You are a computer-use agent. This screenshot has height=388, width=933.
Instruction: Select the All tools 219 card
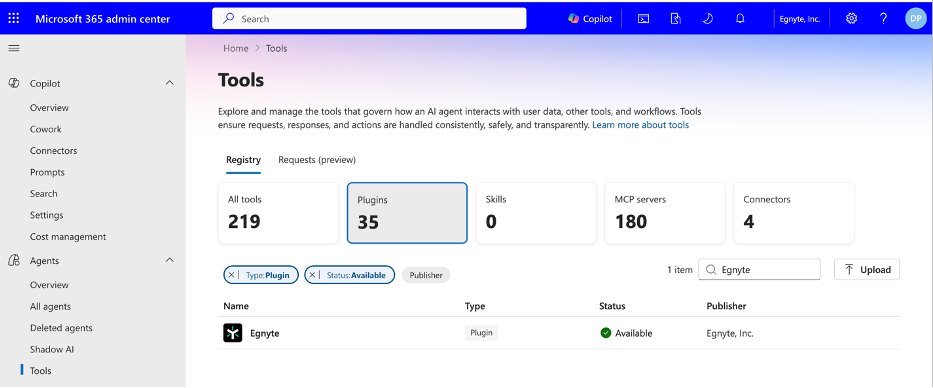tap(278, 213)
